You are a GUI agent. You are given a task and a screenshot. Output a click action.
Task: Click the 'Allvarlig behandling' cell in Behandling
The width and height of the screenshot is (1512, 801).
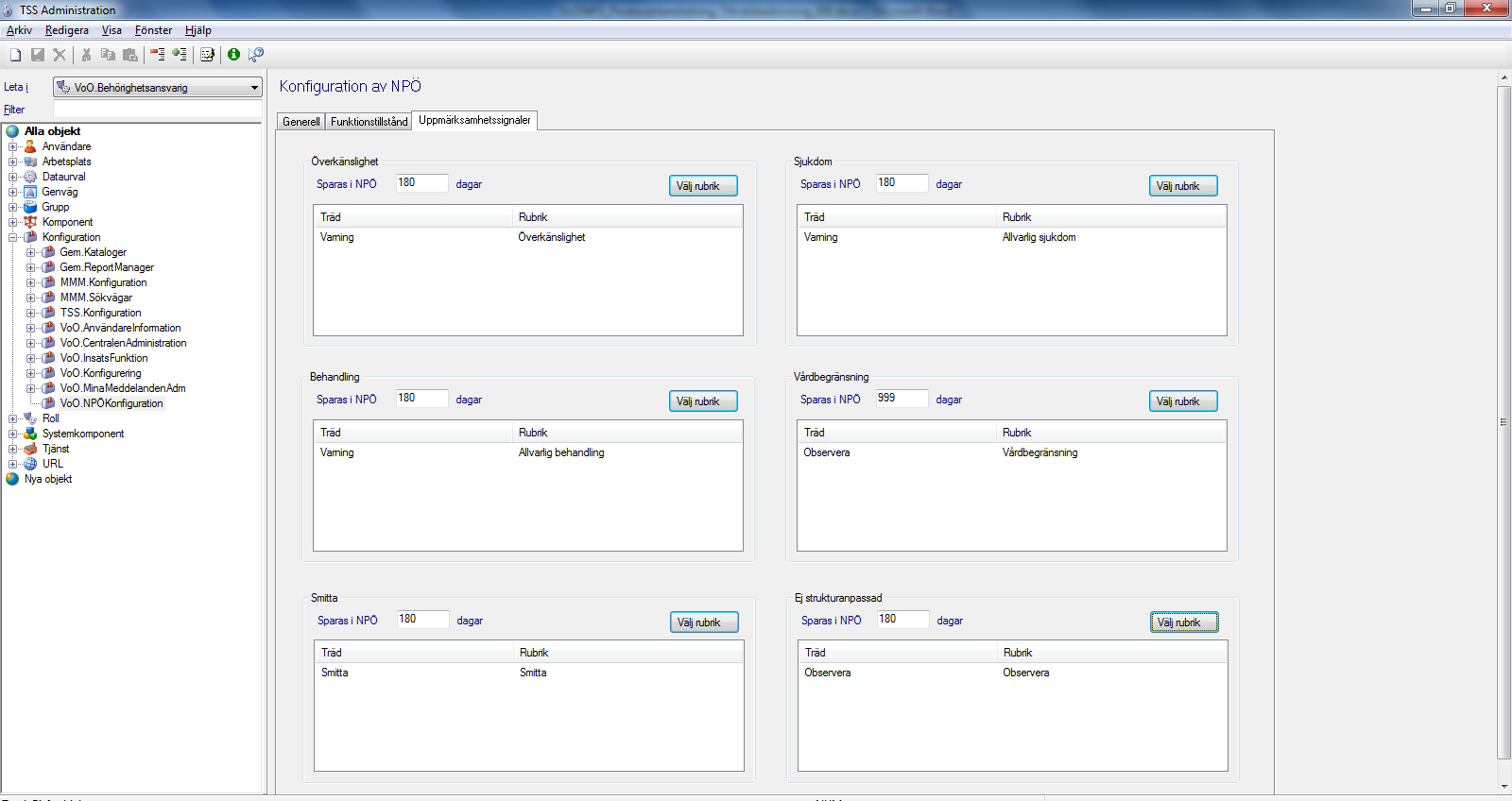click(561, 452)
